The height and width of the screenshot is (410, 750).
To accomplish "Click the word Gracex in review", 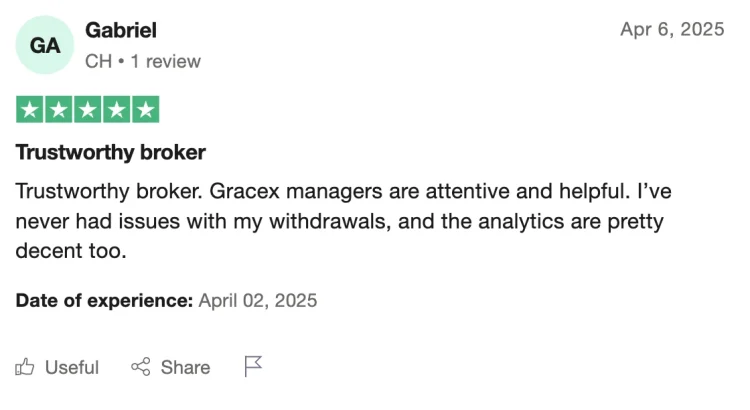I will tap(244, 191).
